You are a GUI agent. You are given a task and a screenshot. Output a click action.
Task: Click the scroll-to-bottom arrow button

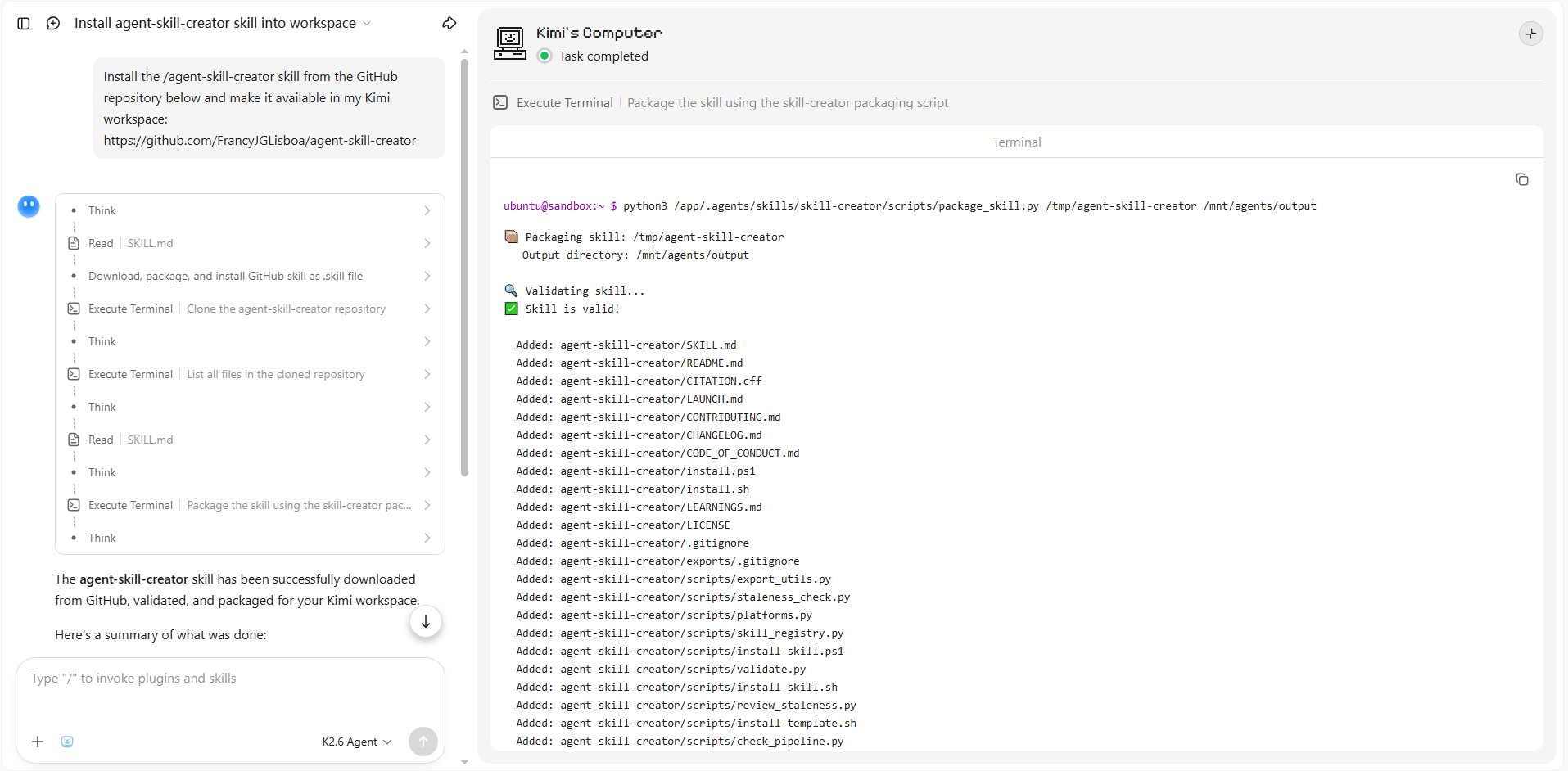click(426, 622)
